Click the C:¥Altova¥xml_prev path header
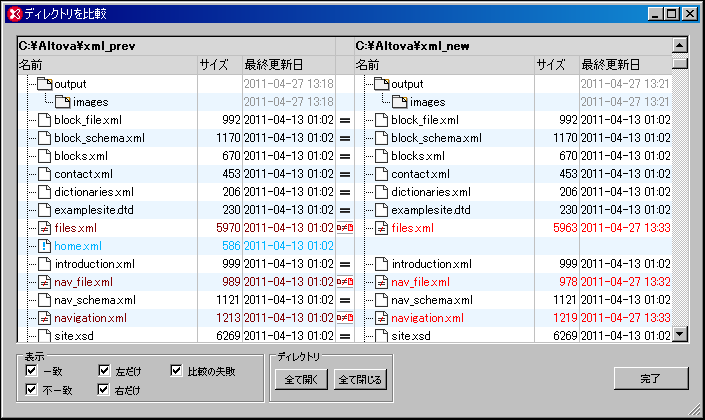This screenshot has height=420, width=705. pyautogui.click(x=77, y=46)
